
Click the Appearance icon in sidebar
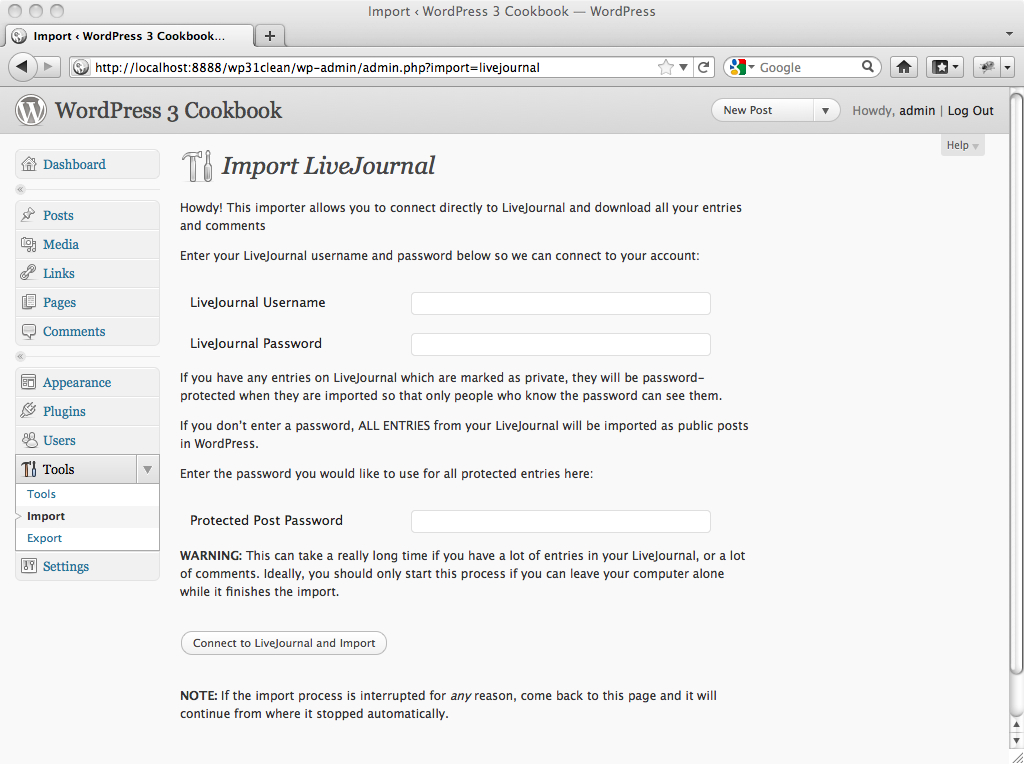click(x=28, y=382)
